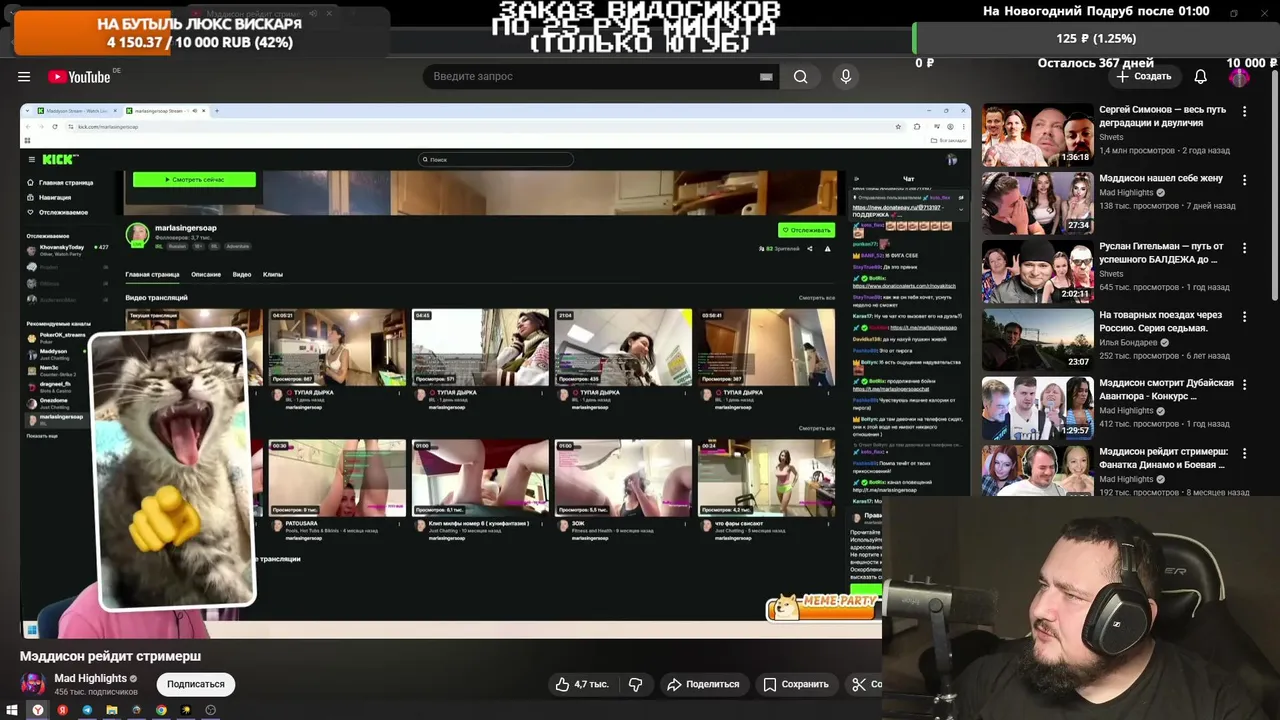This screenshot has height=720, width=1280.
Task: Go to the YouTube home logo
Action: [x=79, y=77]
